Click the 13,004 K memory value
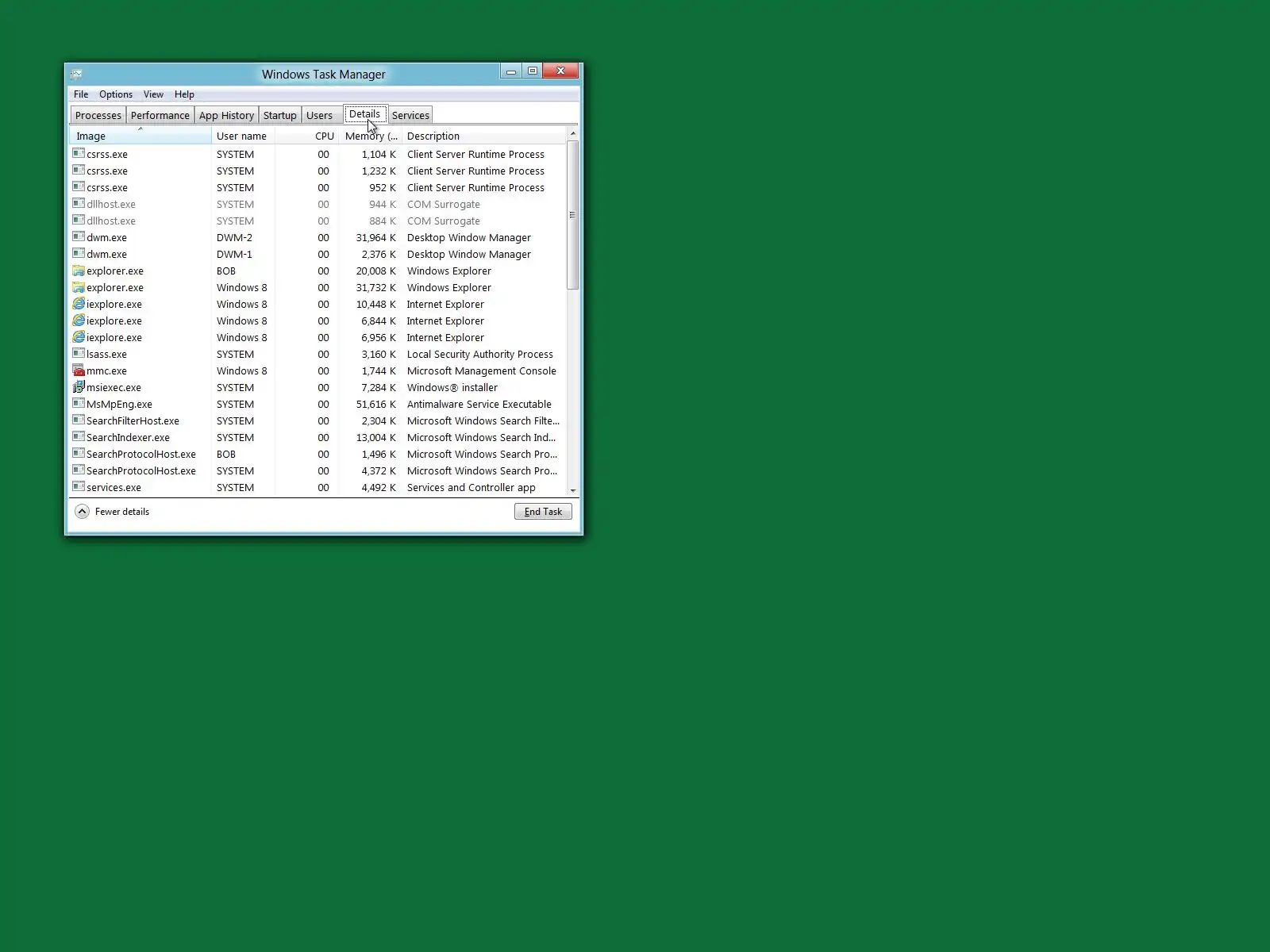The image size is (1270, 952). [x=376, y=437]
